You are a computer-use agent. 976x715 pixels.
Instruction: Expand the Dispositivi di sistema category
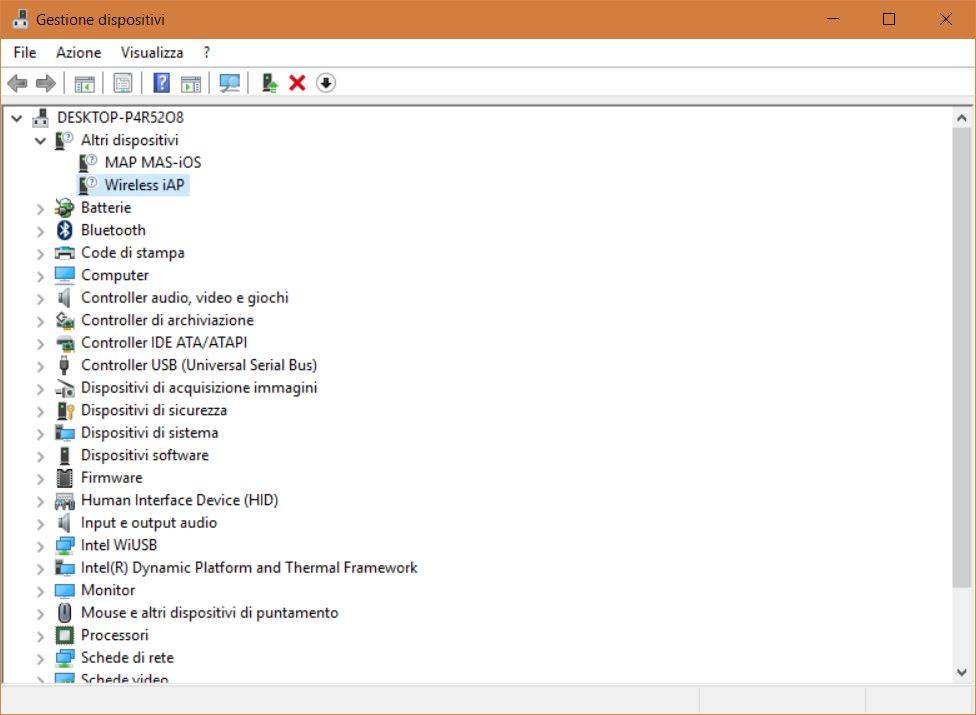(40, 434)
